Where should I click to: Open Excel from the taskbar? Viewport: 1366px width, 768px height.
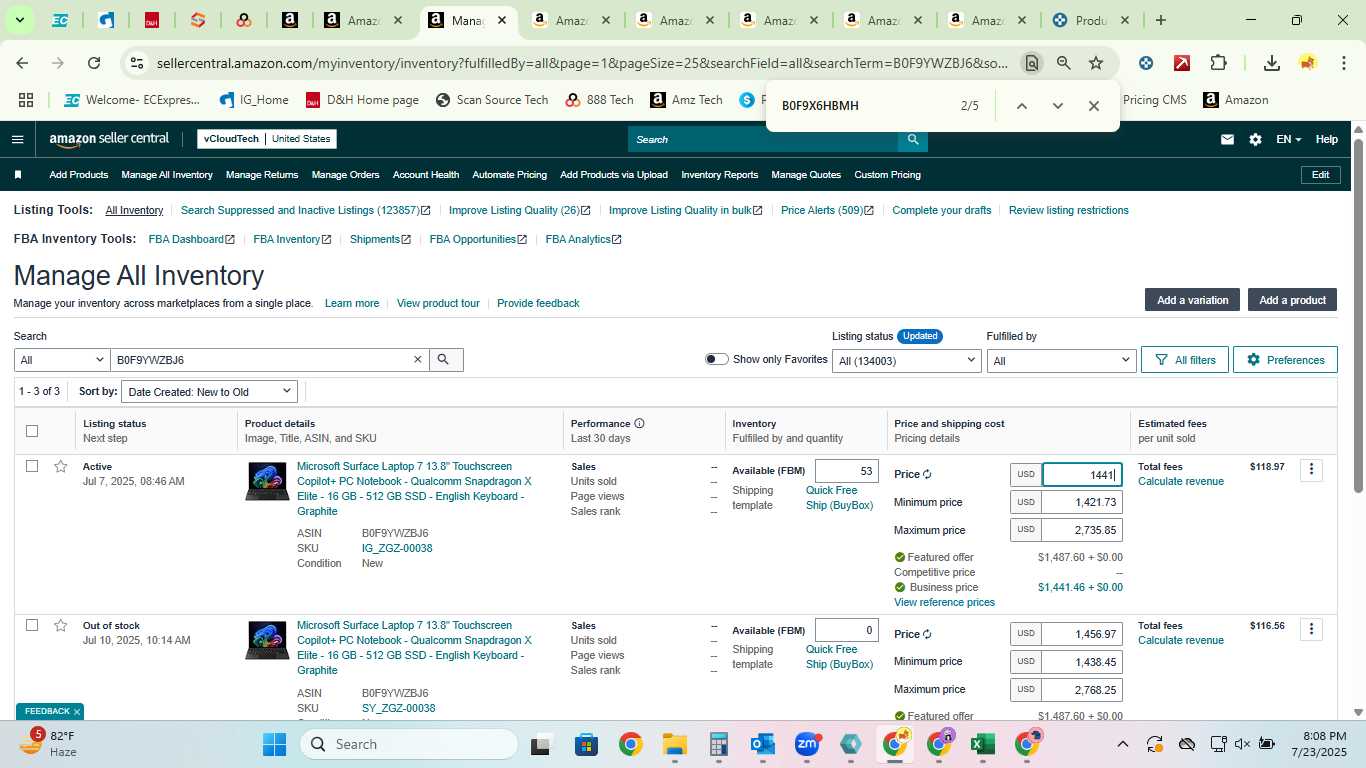[982, 744]
